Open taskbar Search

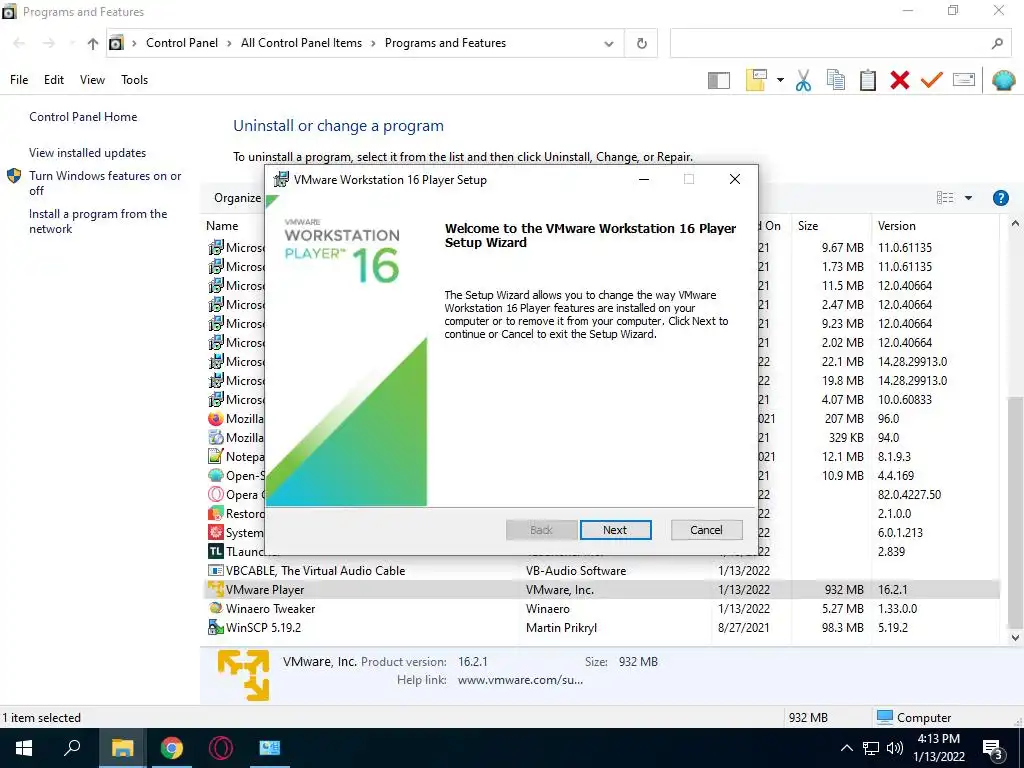click(x=72, y=748)
